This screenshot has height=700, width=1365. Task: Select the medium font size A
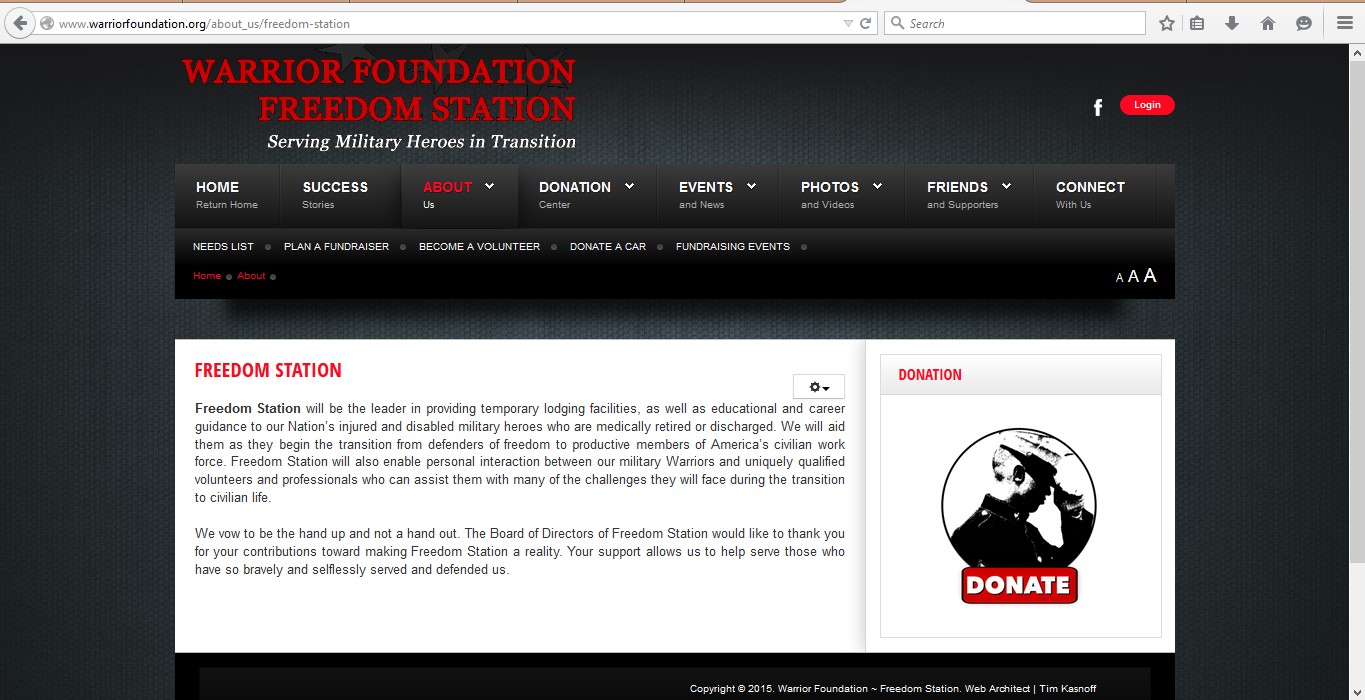(1134, 276)
